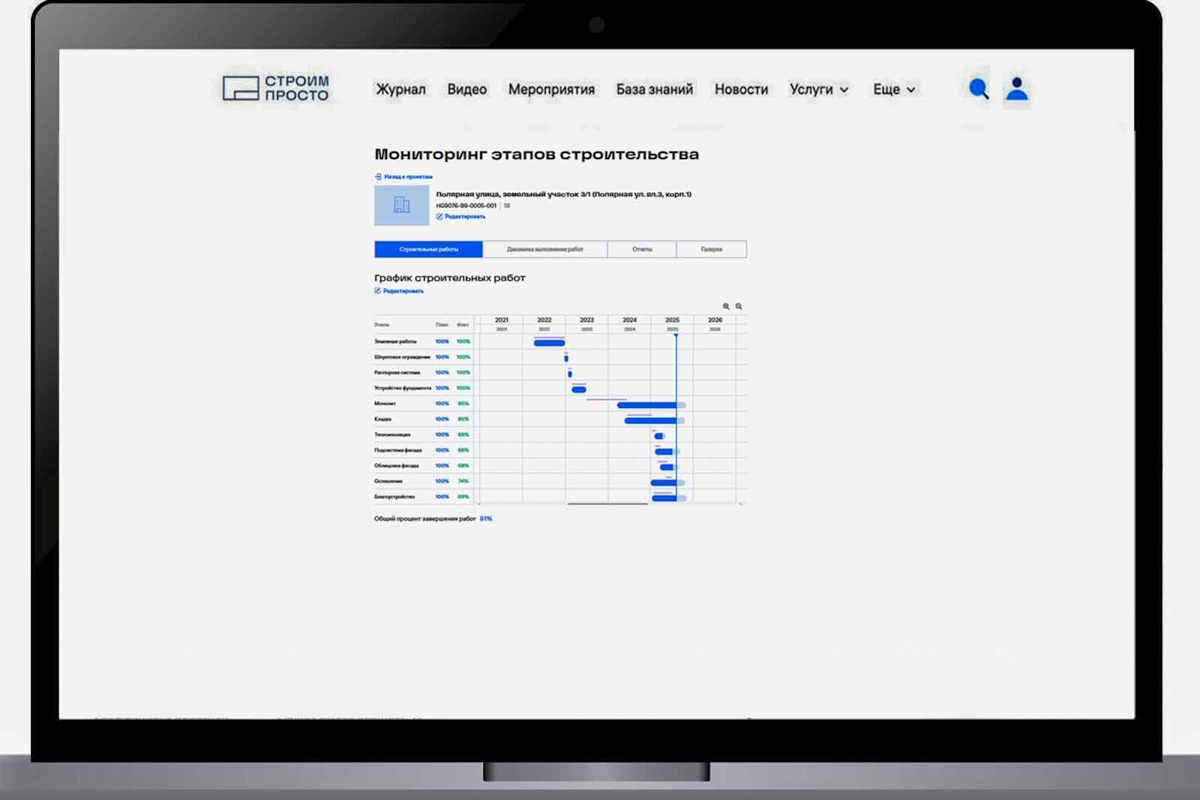Click Редактировать link under the schedule heading
Screen dimensions: 1200x800
coord(403,291)
